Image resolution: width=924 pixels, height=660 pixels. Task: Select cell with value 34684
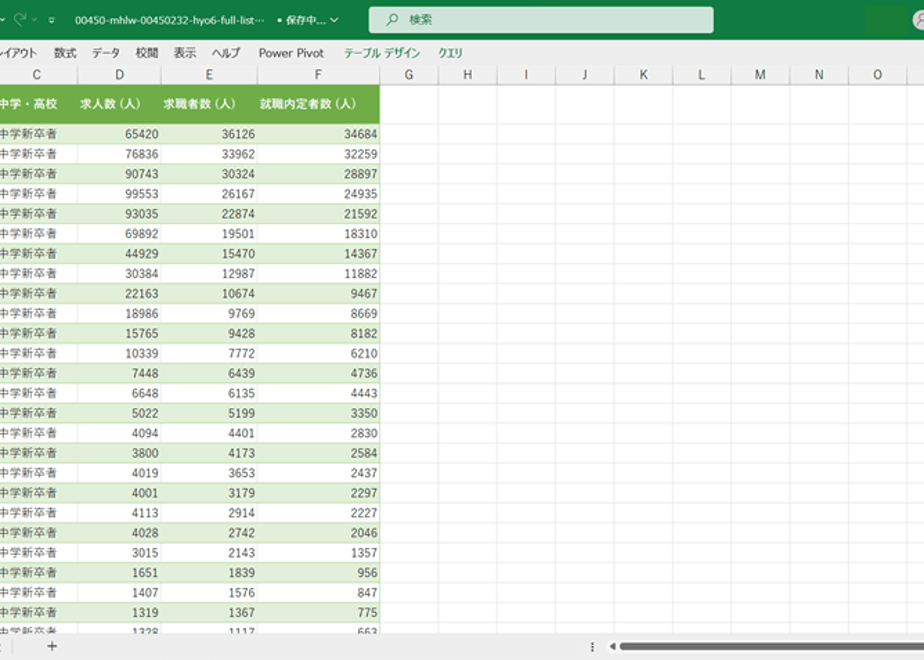point(318,134)
